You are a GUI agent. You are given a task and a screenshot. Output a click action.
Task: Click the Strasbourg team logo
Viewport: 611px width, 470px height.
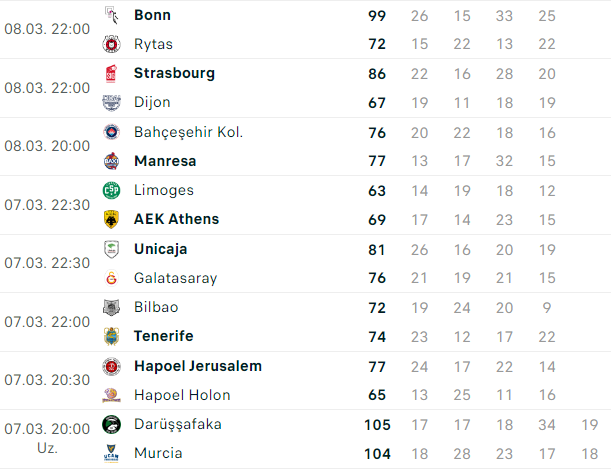111,73
